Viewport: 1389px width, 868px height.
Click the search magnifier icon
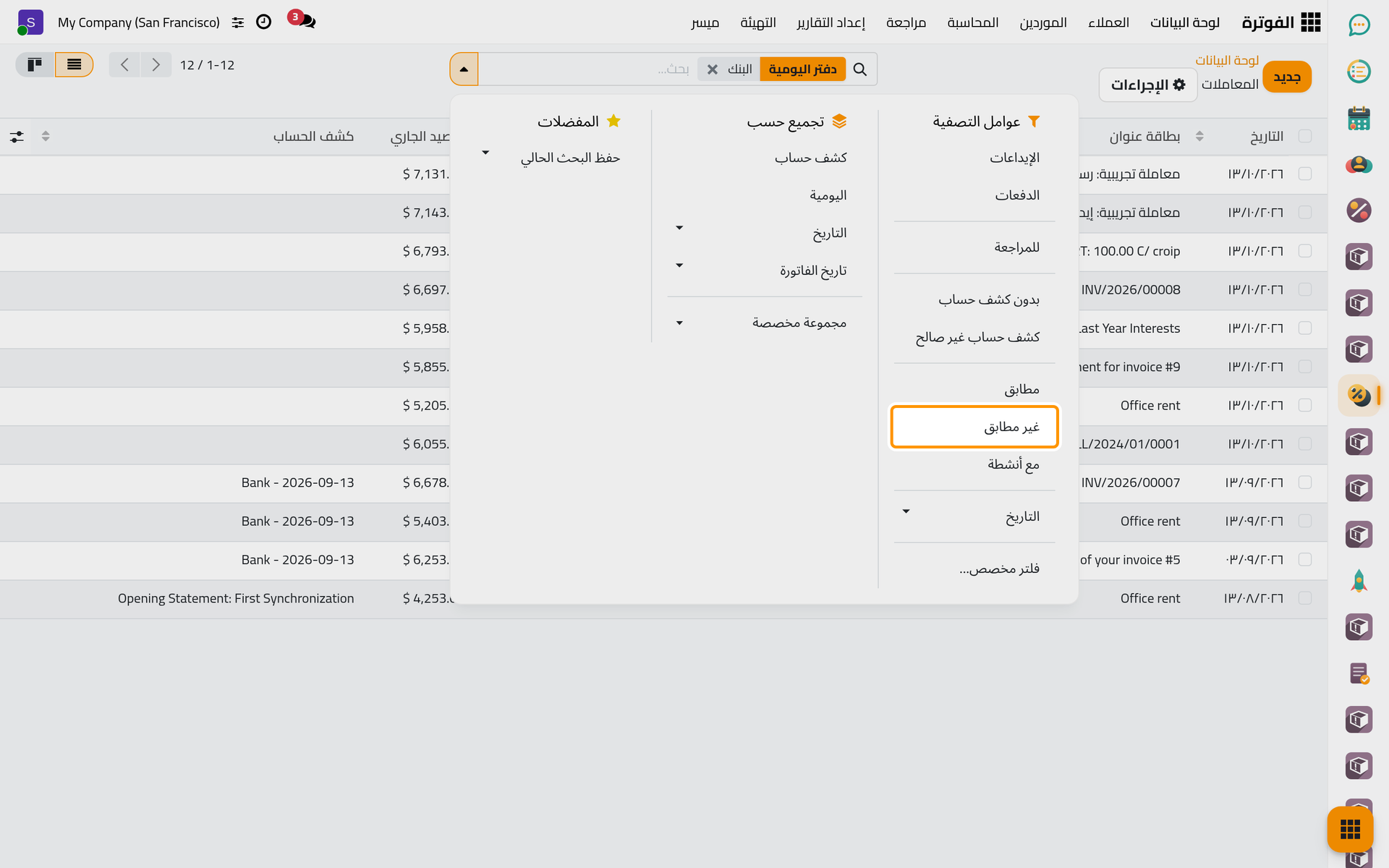pos(859,69)
